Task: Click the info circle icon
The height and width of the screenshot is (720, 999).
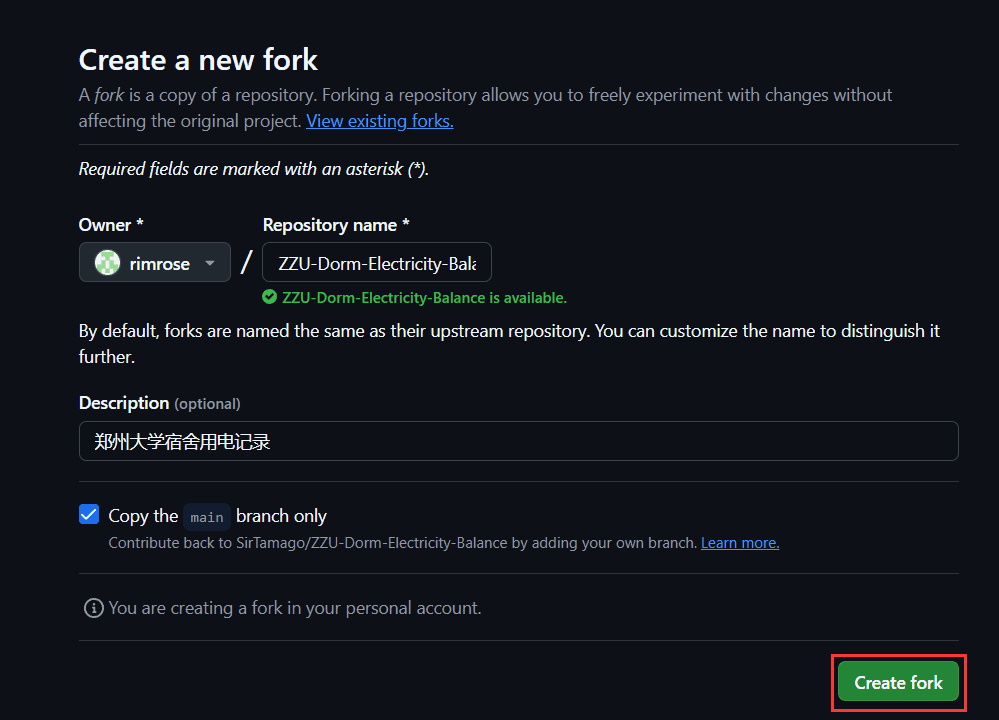Action: 94,608
